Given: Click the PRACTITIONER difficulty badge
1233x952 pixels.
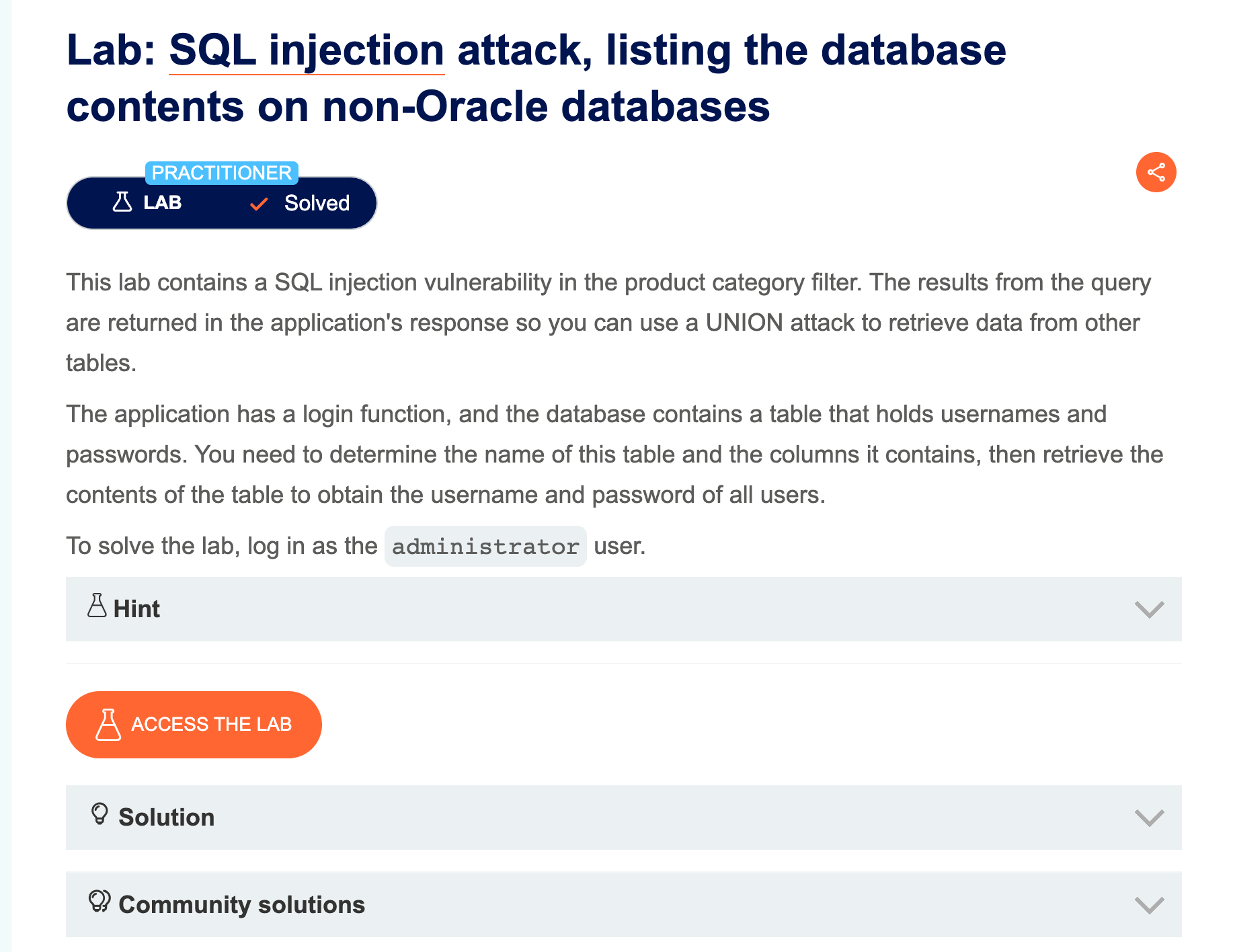Looking at the screenshot, I should (221, 173).
